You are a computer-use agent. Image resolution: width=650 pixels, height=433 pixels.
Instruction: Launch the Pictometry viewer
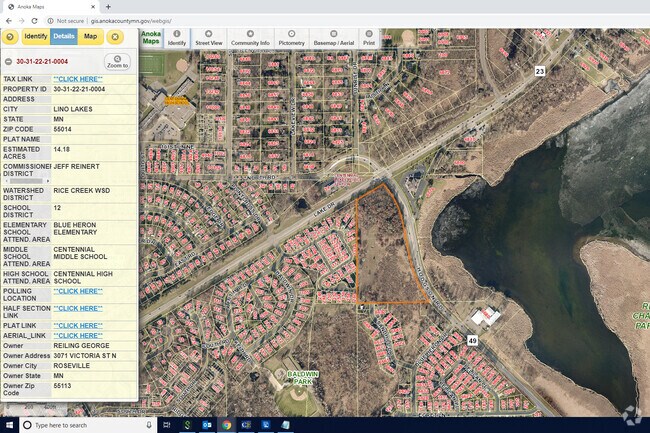[292, 38]
